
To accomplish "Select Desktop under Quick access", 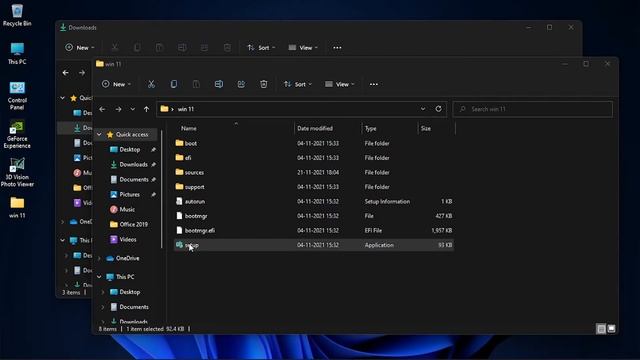I will [130, 150].
